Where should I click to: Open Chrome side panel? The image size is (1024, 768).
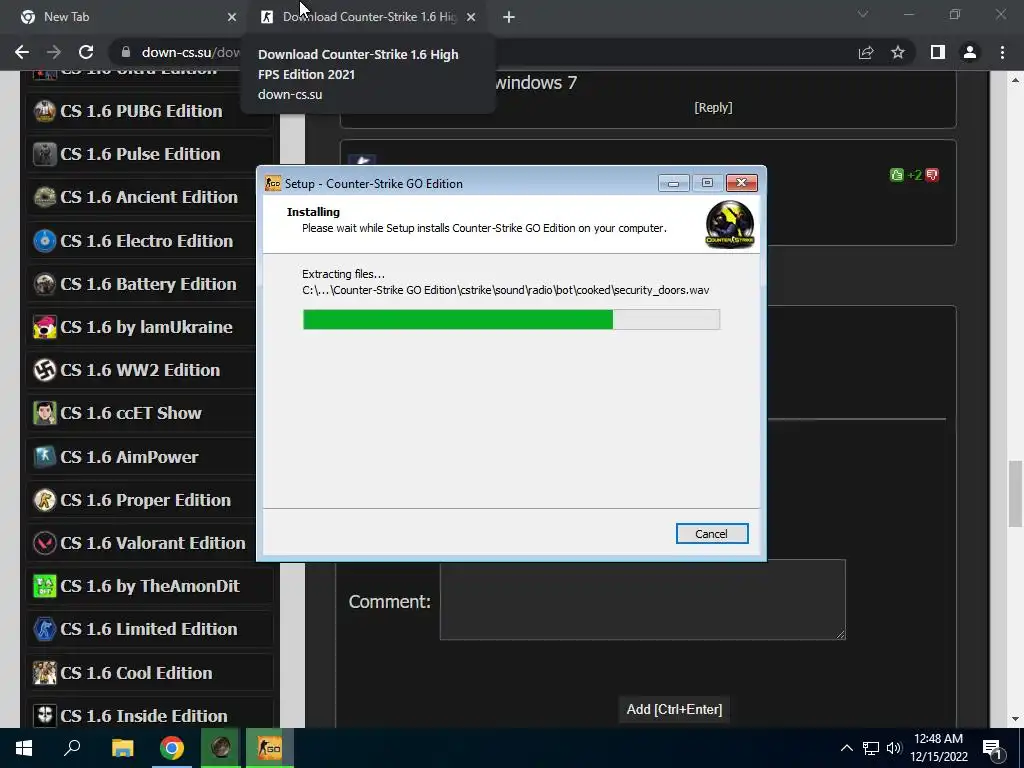[938, 52]
